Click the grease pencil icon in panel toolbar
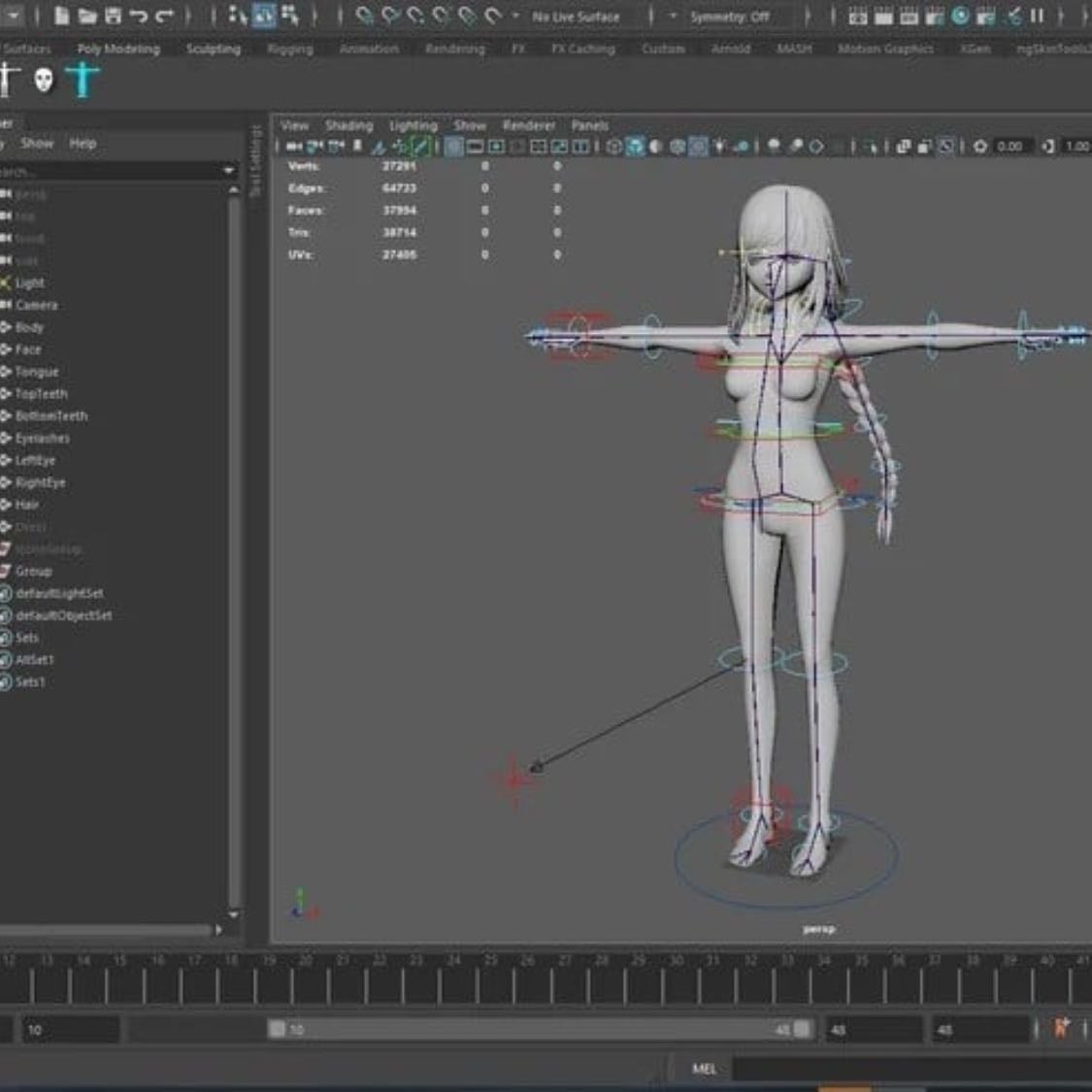 [x=420, y=147]
